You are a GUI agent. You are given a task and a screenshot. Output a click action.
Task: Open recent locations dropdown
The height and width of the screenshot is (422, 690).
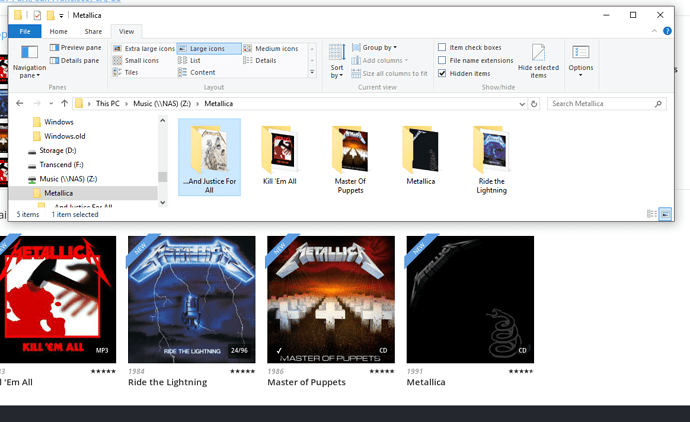click(x=51, y=103)
